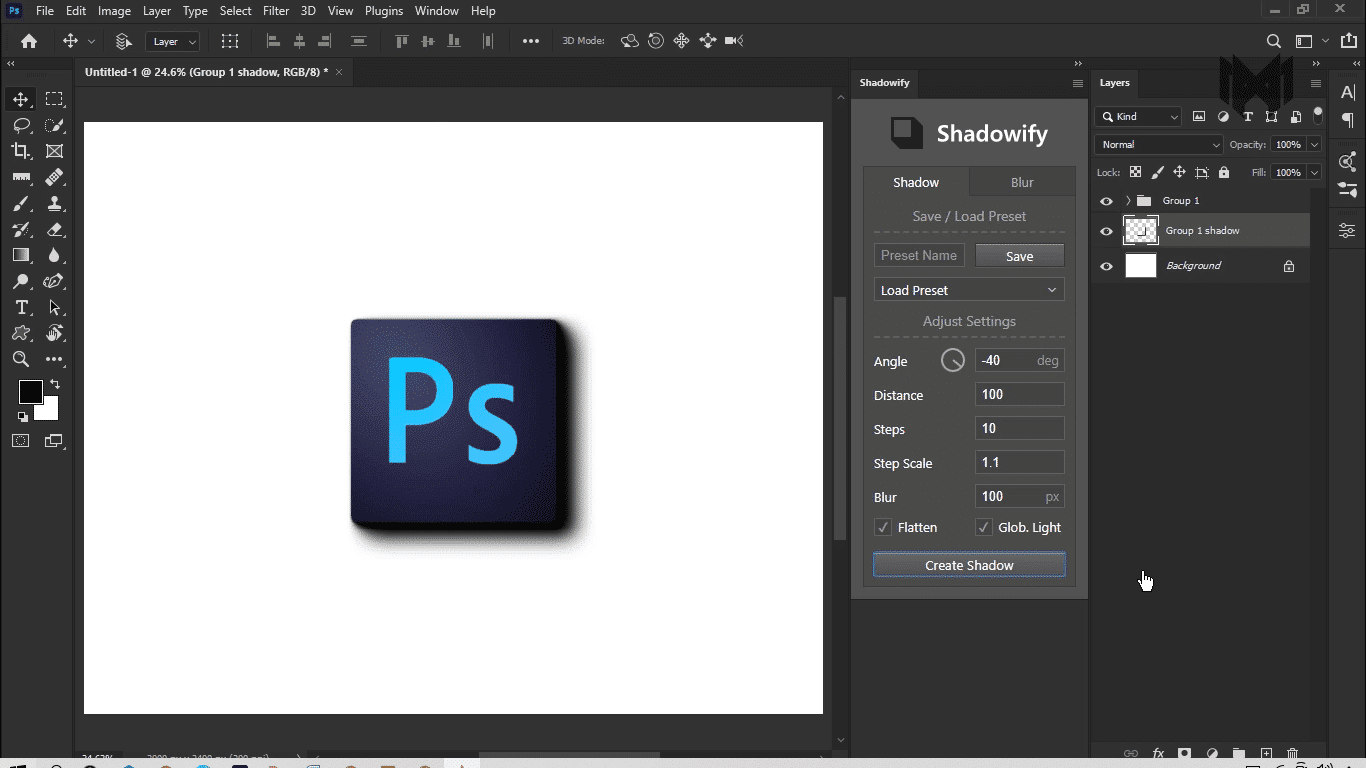This screenshot has height=768, width=1366.
Task: Open more align options (three dots)
Action: click(531, 41)
